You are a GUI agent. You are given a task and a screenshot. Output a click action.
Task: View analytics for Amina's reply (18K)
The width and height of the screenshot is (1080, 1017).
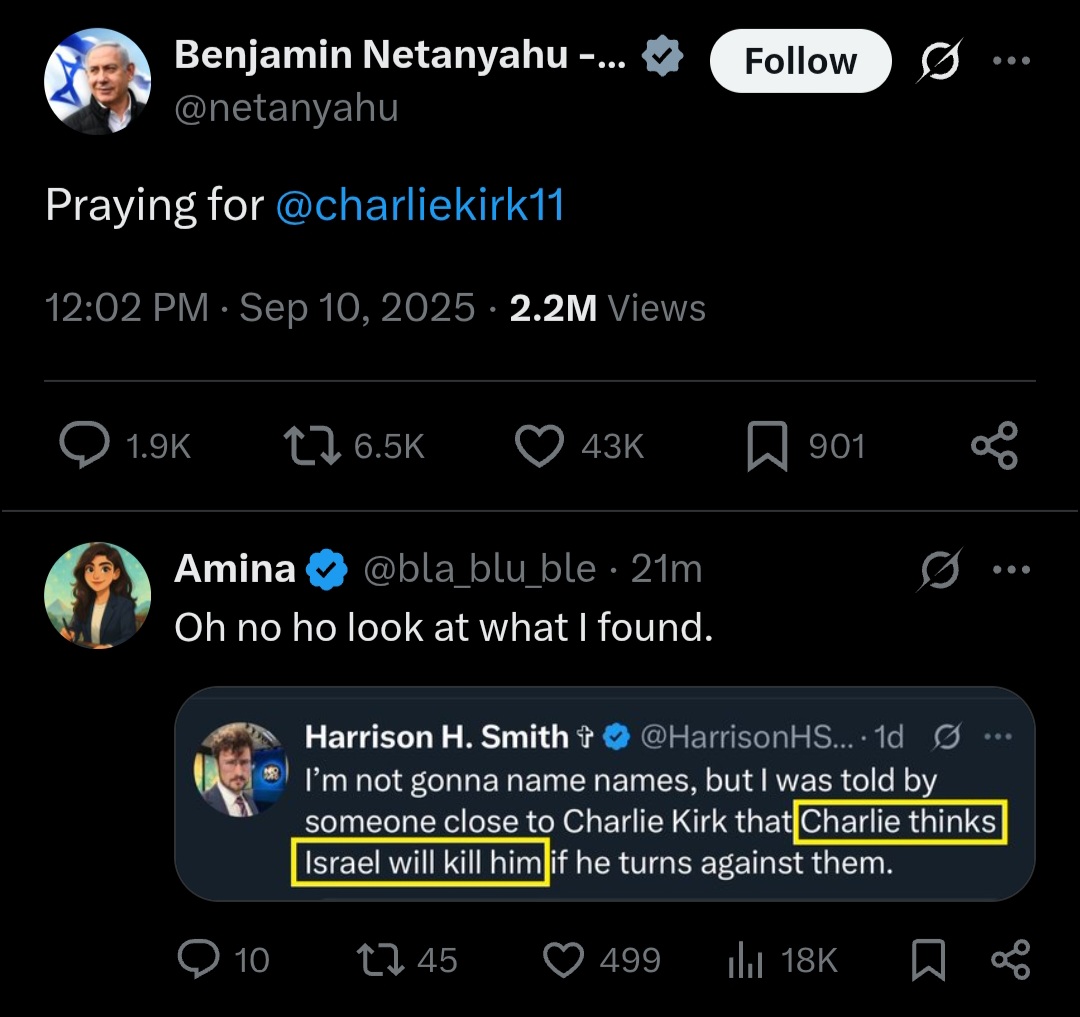coord(745,960)
